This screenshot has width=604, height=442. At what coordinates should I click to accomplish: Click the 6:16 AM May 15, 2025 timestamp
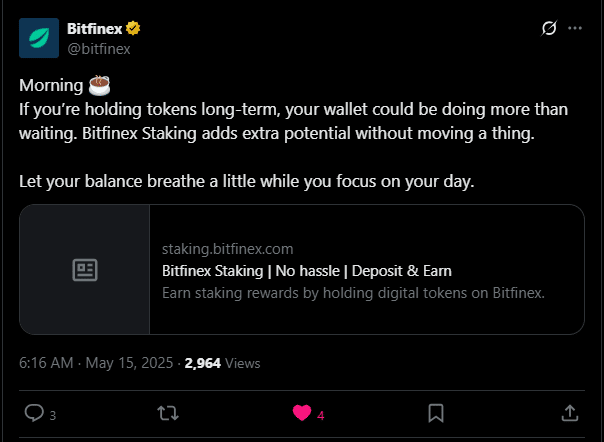[x=96, y=363]
